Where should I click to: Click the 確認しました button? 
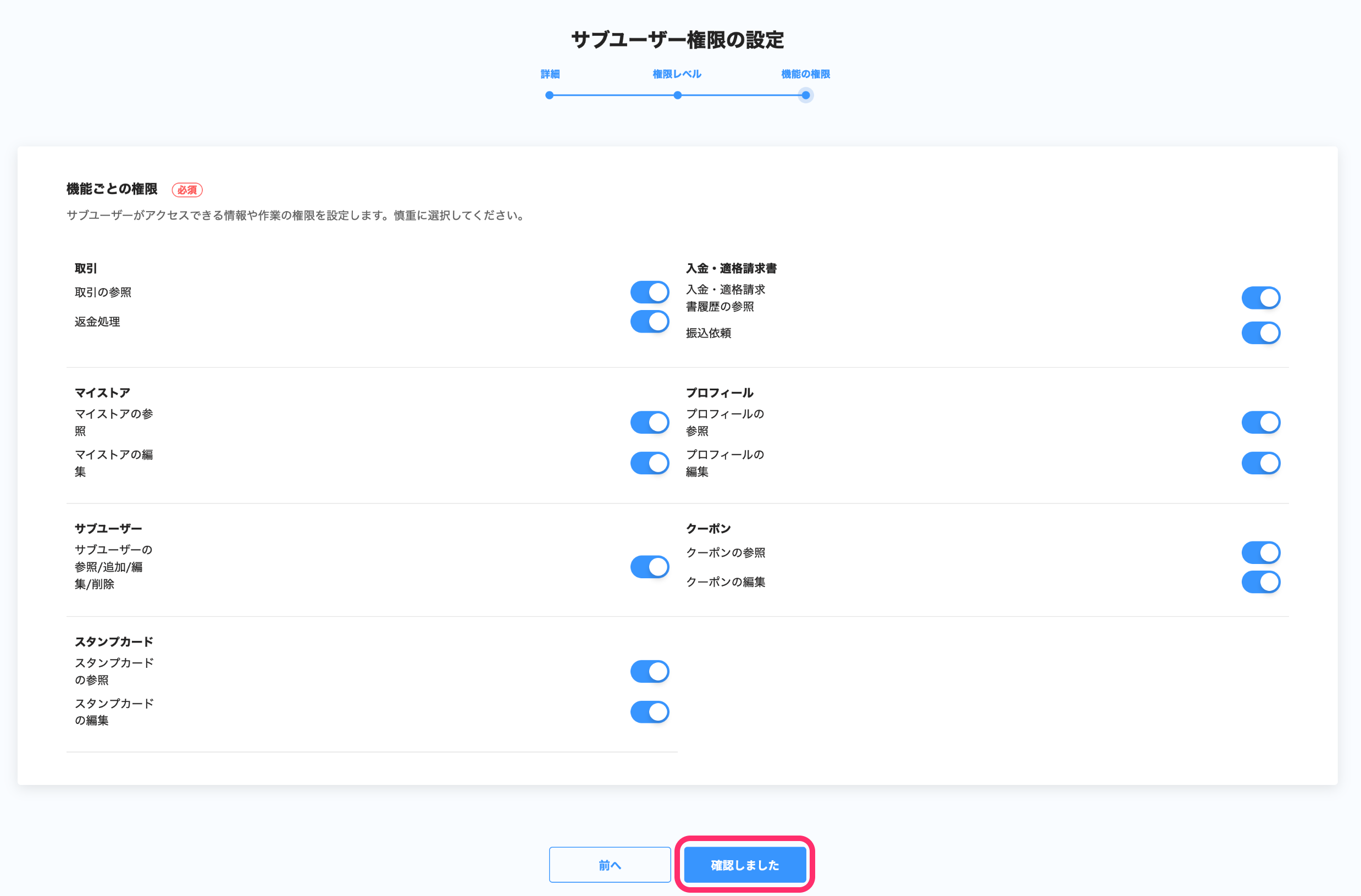pyautogui.click(x=745, y=865)
